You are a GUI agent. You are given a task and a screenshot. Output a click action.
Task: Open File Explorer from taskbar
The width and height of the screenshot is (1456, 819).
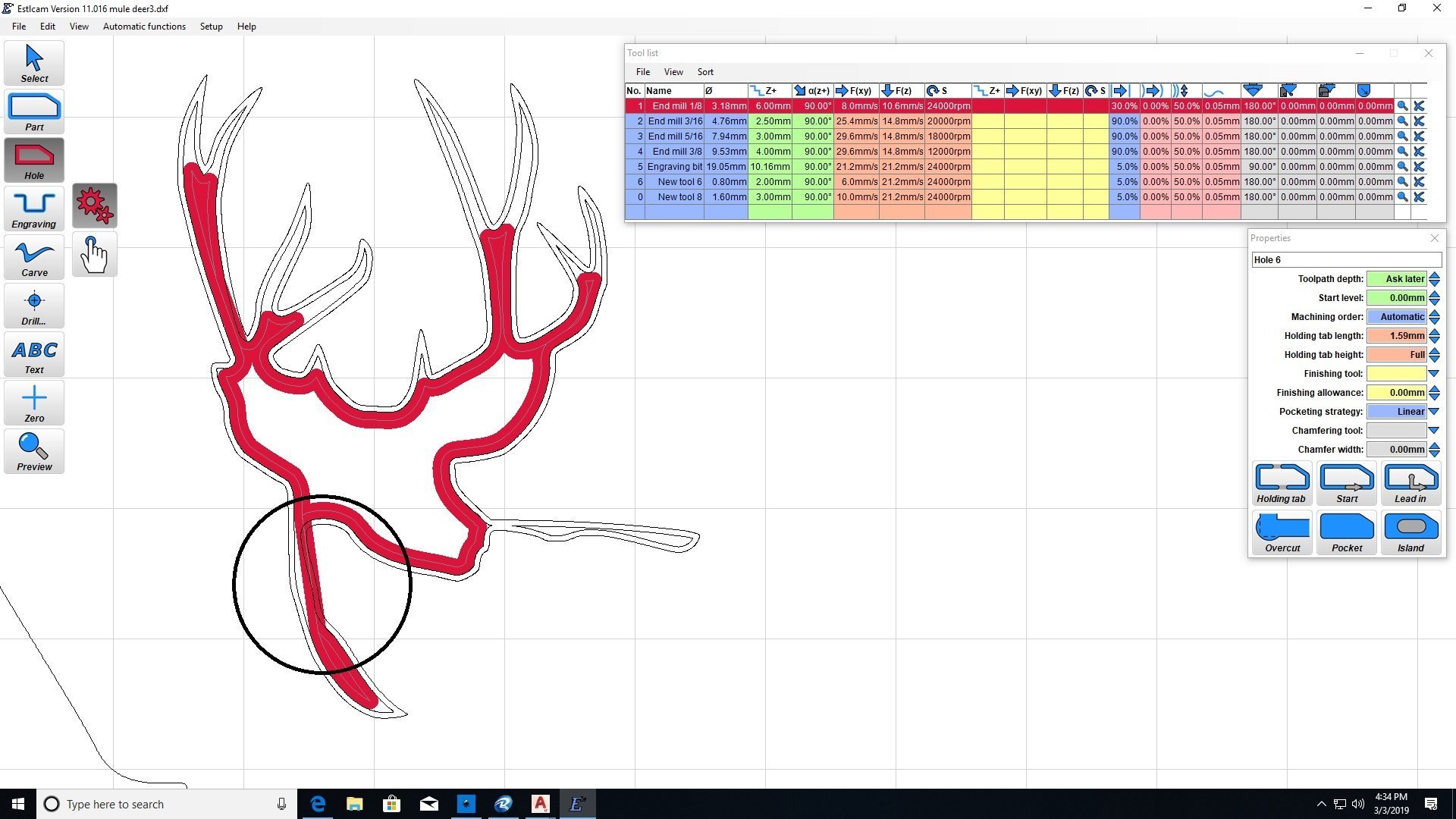355,804
